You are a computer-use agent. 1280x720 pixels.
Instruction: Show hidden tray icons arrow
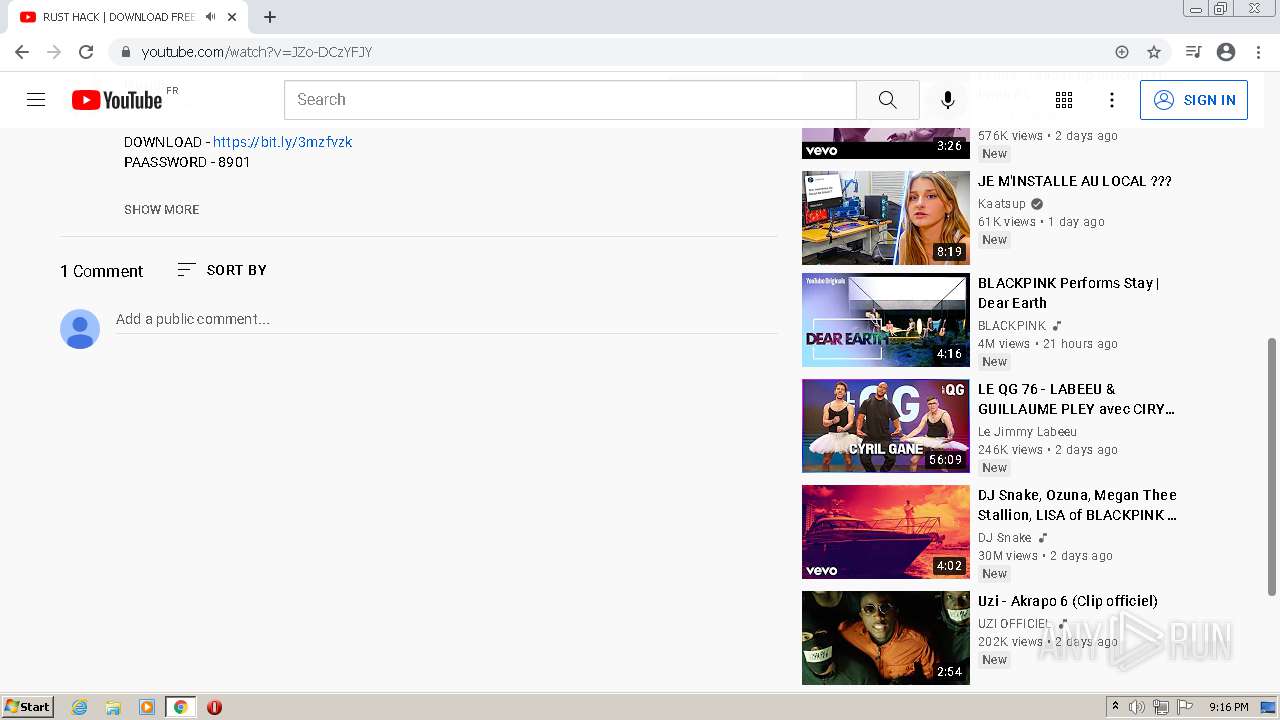click(1115, 707)
